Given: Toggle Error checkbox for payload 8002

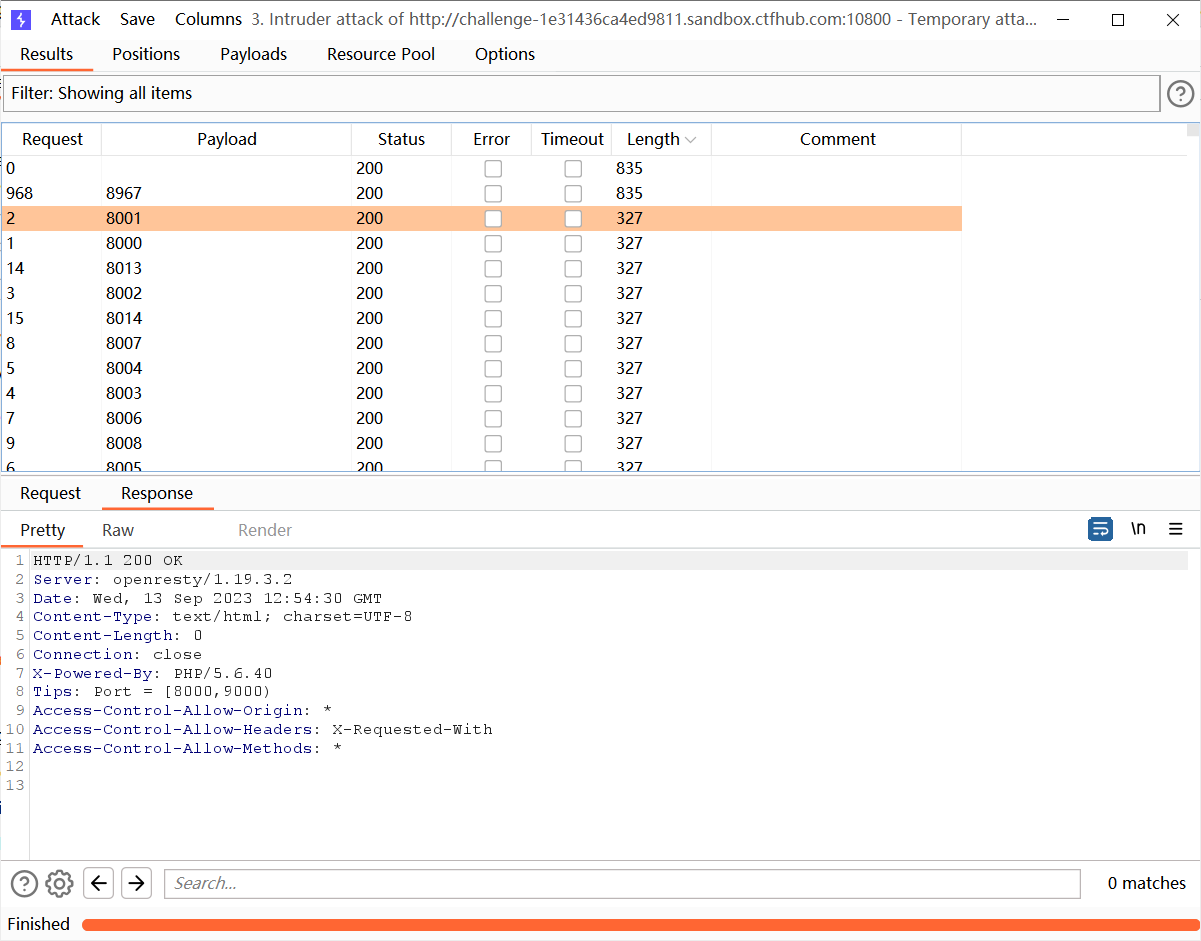Looking at the screenshot, I should pos(493,294).
